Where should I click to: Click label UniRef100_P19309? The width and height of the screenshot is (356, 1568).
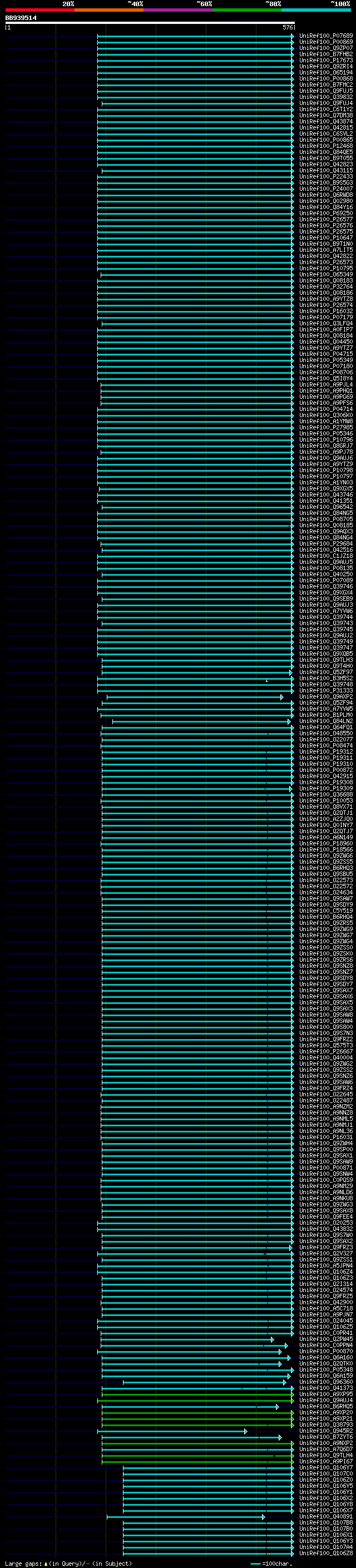pyautogui.click(x=326, y=788)
